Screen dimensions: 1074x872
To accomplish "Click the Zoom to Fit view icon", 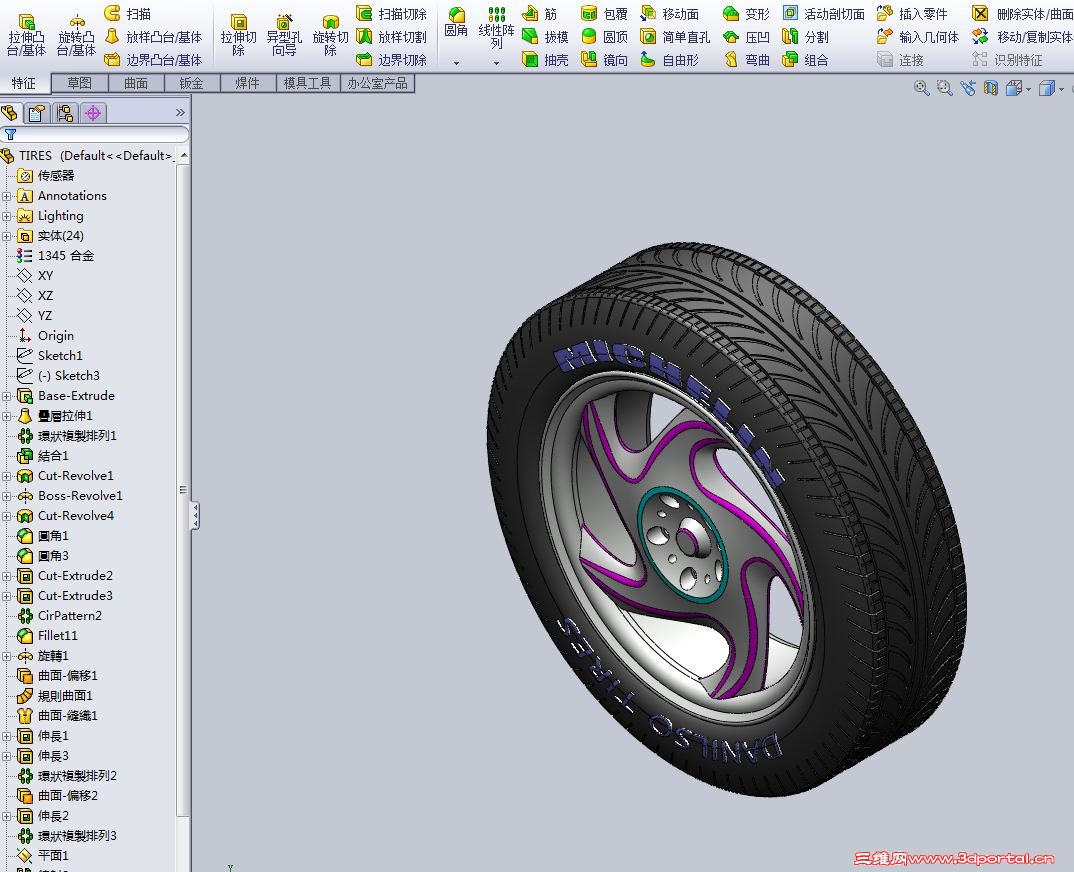I will [x=921, y=88].
